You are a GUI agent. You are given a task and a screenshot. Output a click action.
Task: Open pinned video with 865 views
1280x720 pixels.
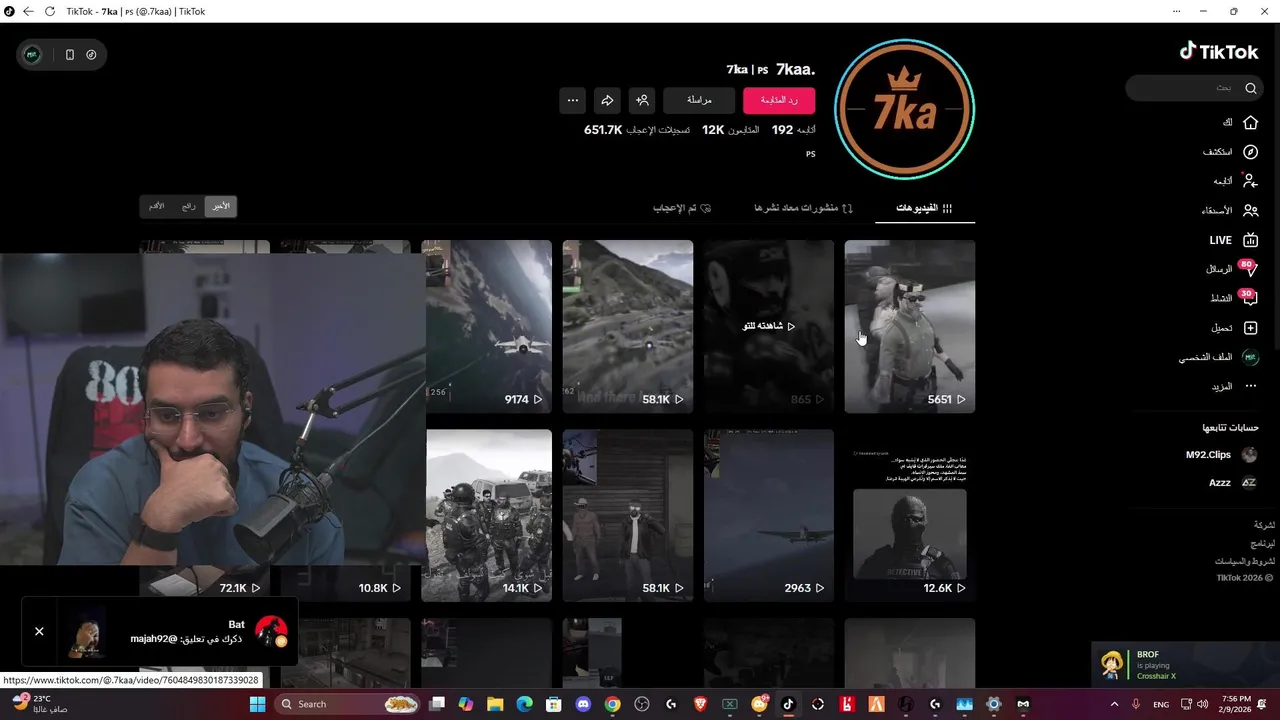point(769,326)
